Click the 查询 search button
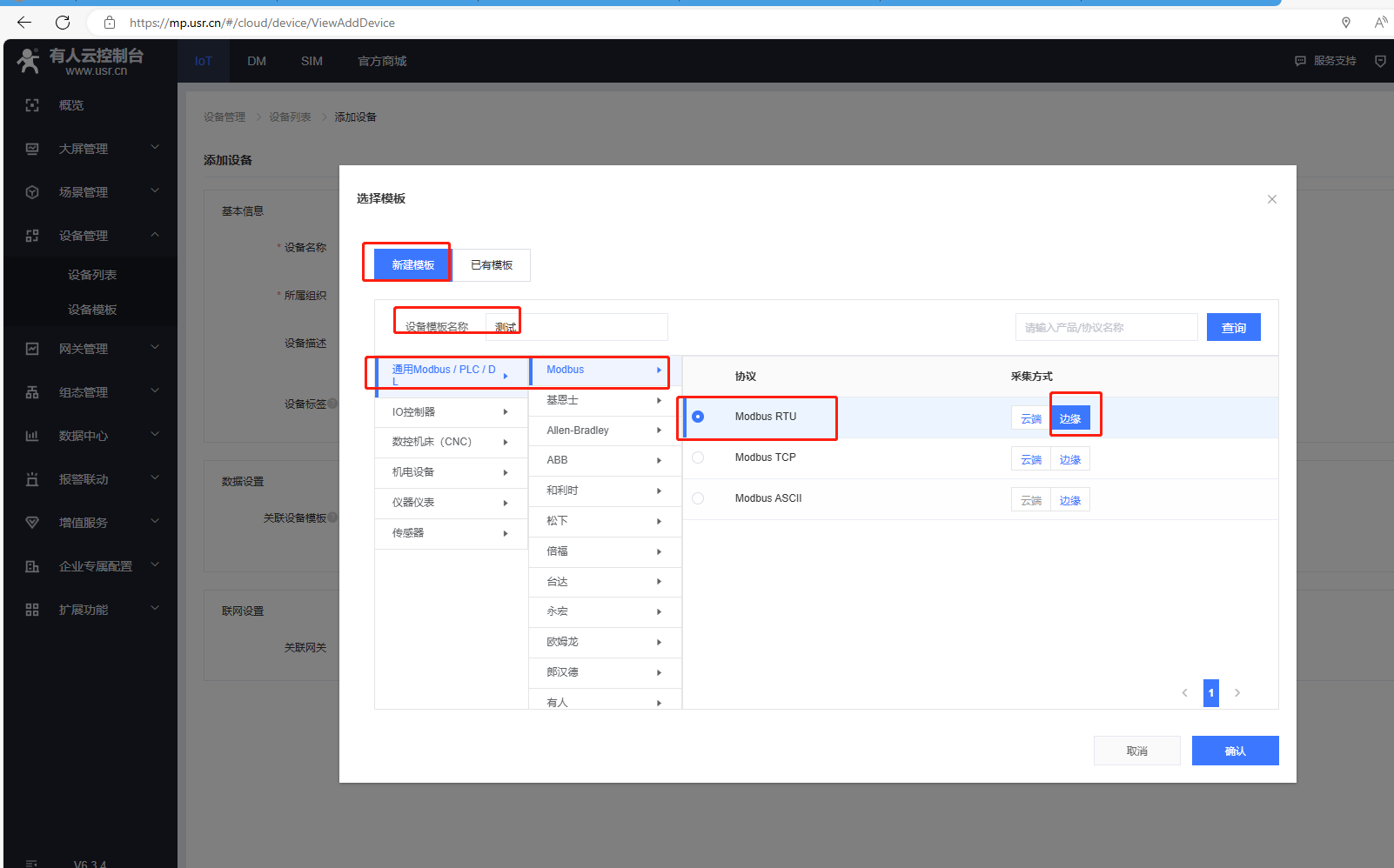The width and height of the screenshot is (1394, 868). [x=1233, y=328]
